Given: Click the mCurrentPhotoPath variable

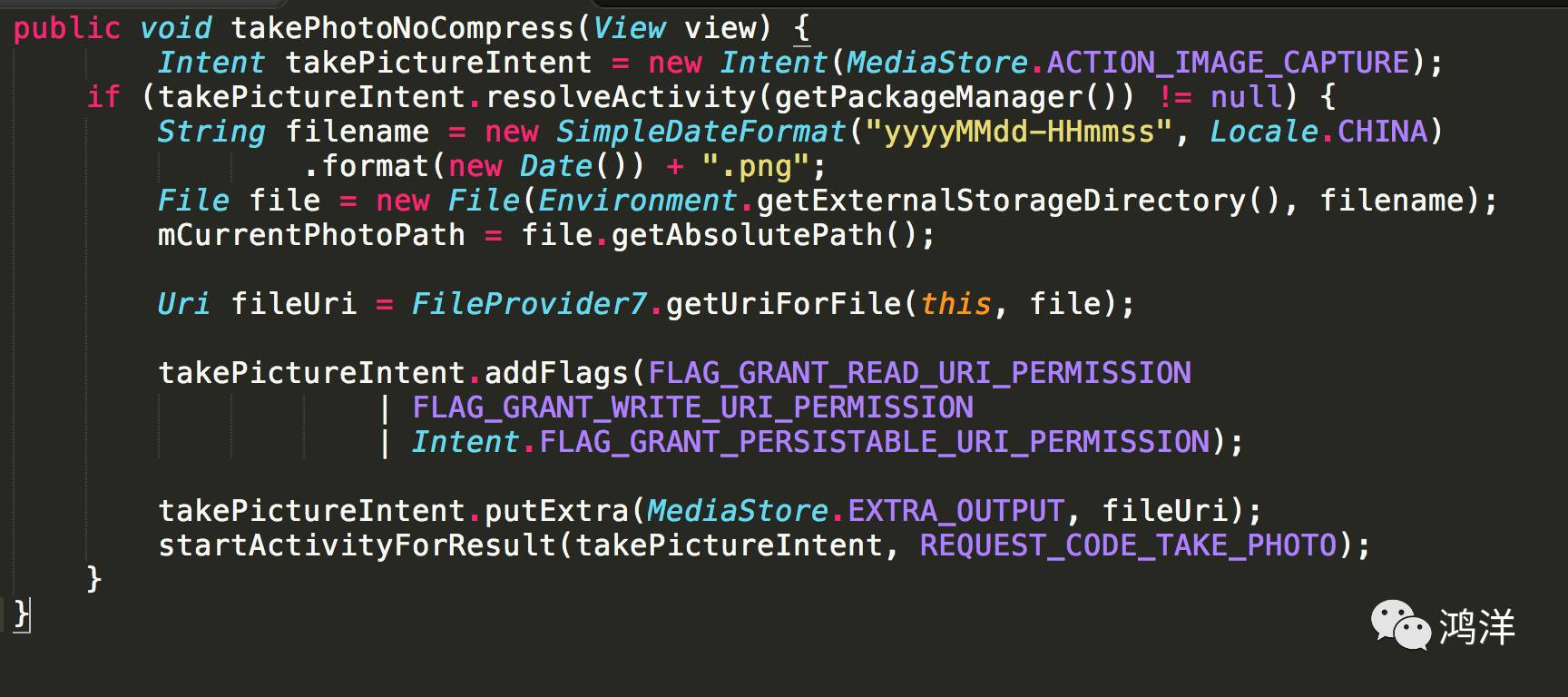Looking at the screenshot, I should (311, 235).
